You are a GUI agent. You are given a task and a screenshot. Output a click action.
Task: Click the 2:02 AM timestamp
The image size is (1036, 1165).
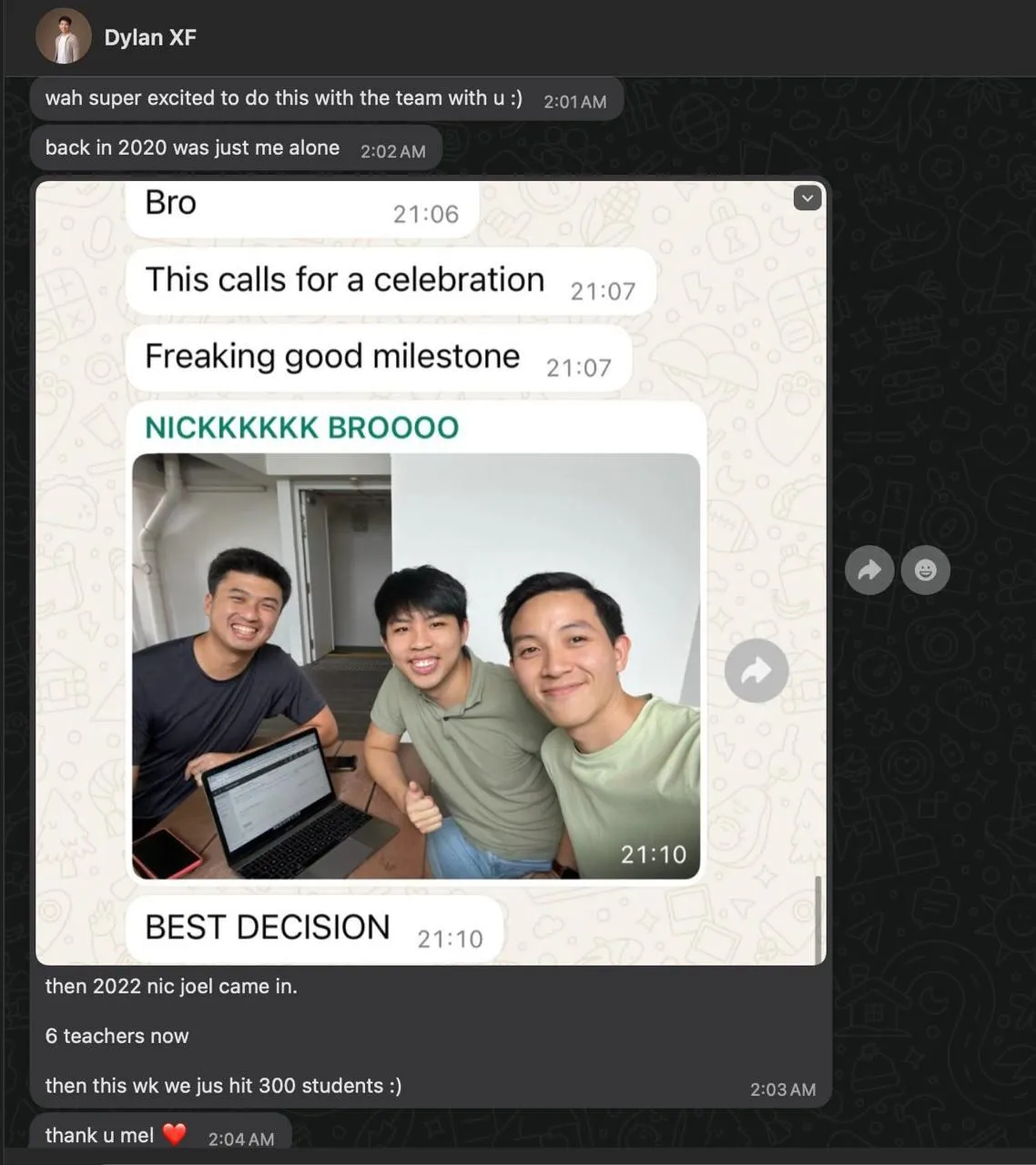click(x=392, y=152)
